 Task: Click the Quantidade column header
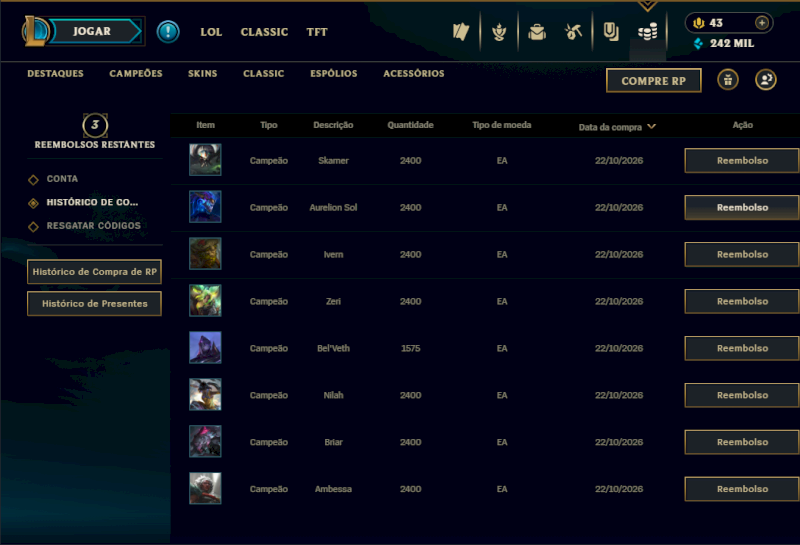(x=410, y=125)
